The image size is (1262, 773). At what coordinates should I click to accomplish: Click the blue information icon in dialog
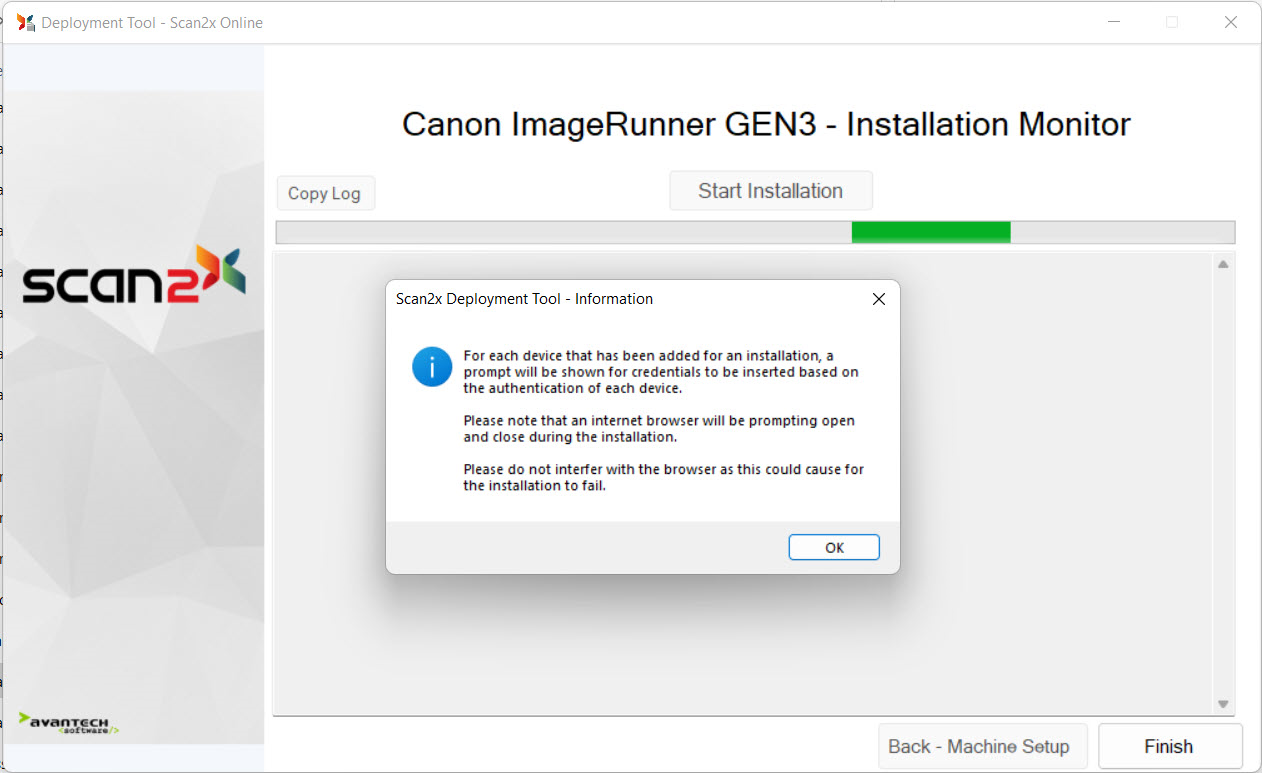click(432, 367)
